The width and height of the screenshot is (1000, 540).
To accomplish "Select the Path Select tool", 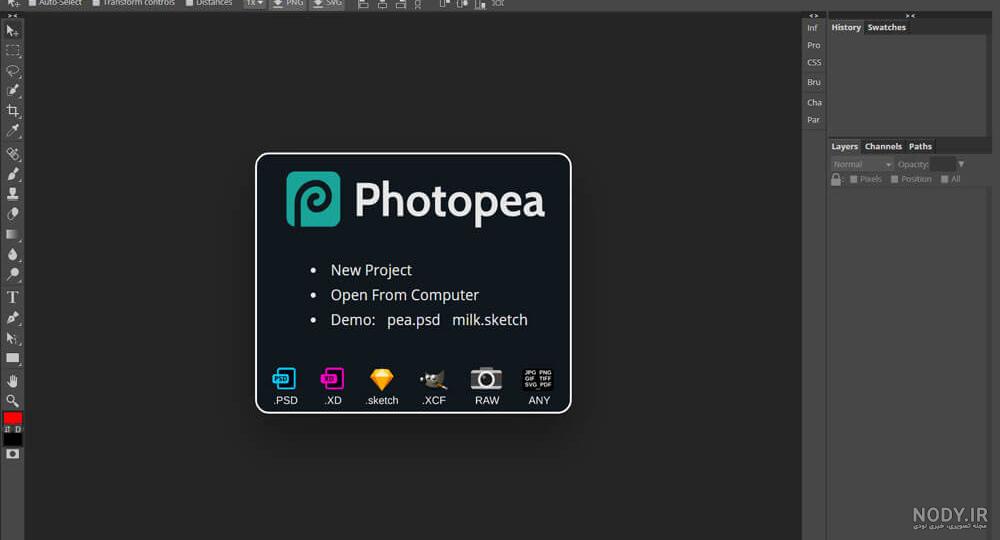I will (x=12, y=338).
